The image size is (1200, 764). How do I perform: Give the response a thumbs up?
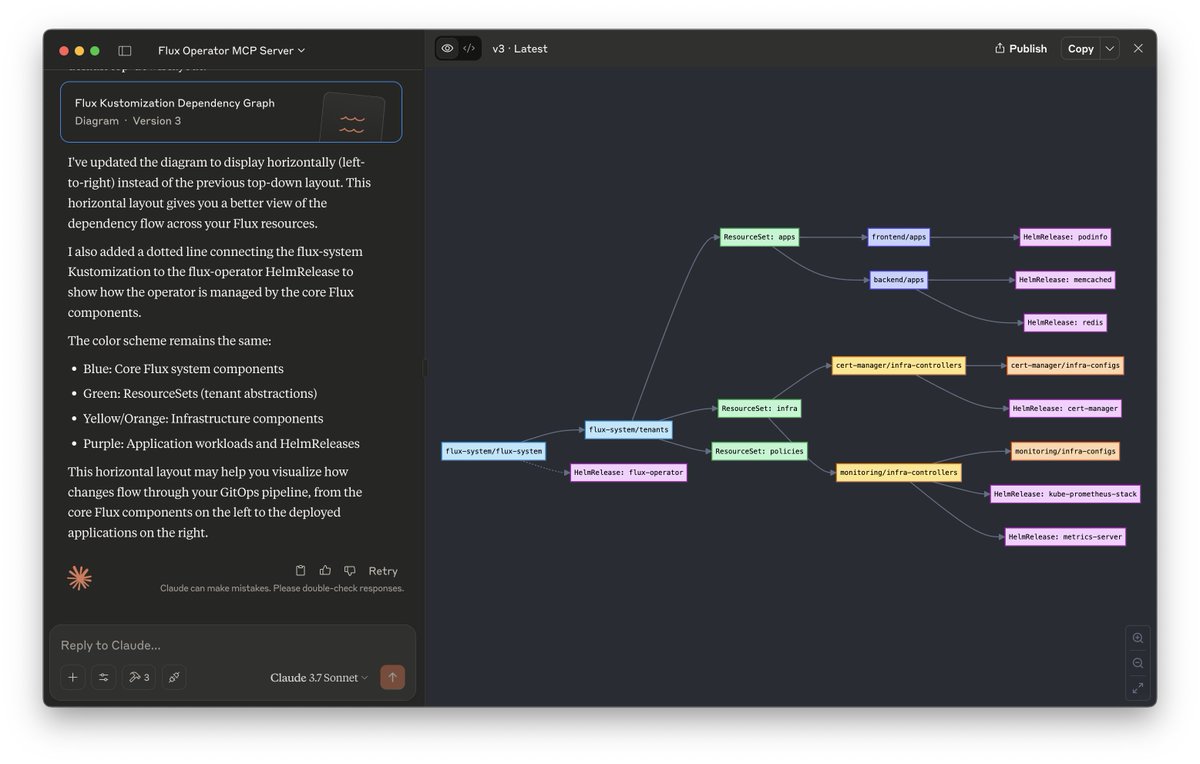[325, 571]
